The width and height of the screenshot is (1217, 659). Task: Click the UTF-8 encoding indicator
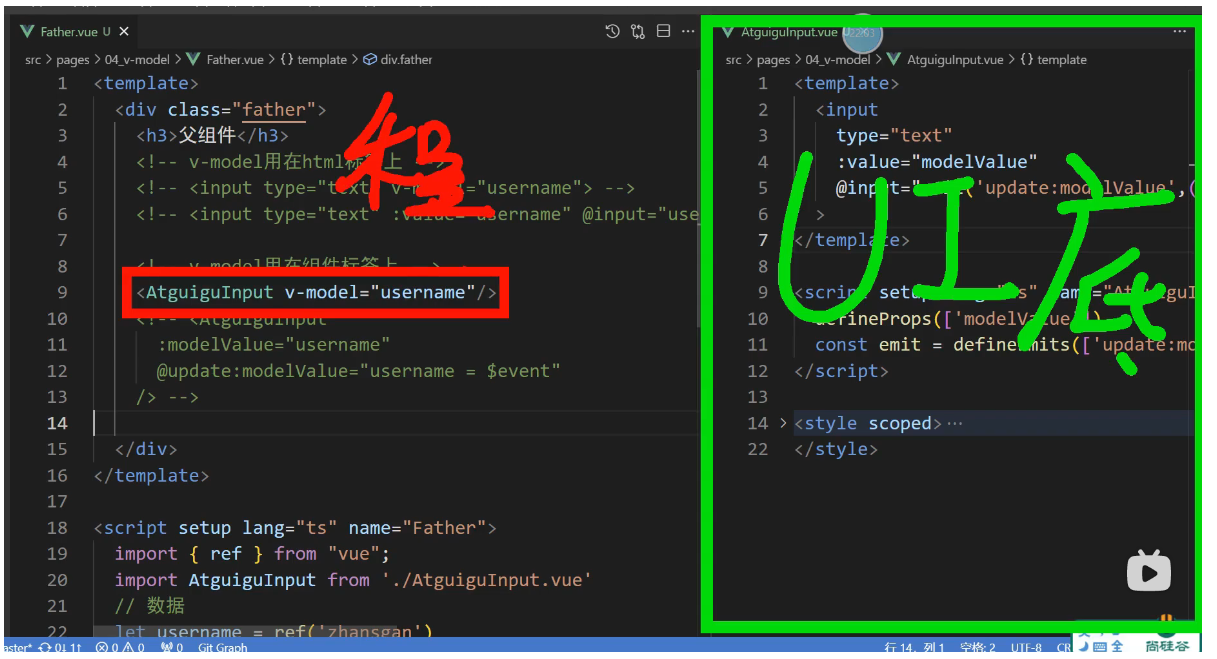pyautogui.click(x=1025, y=648)
